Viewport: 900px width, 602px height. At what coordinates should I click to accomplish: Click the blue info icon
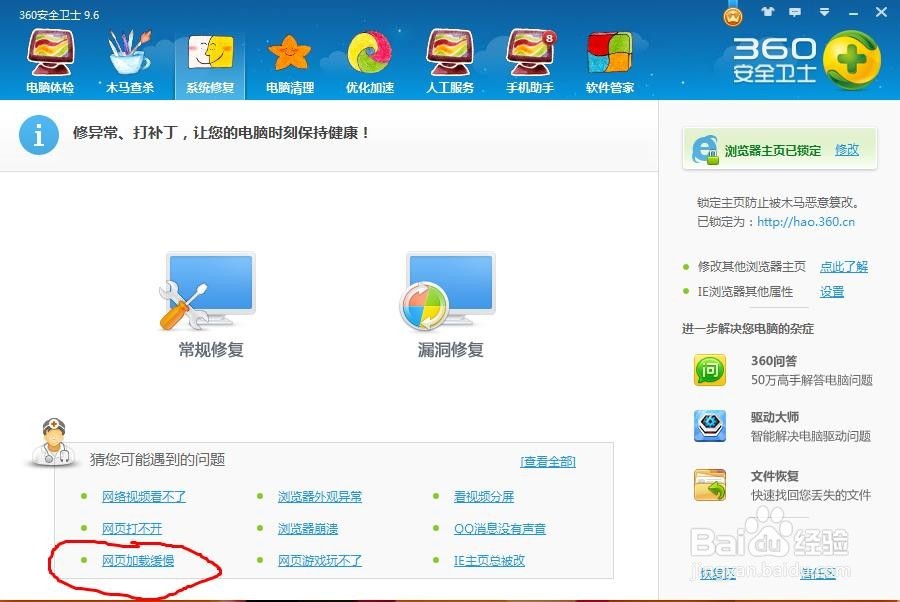click(39, 135)
